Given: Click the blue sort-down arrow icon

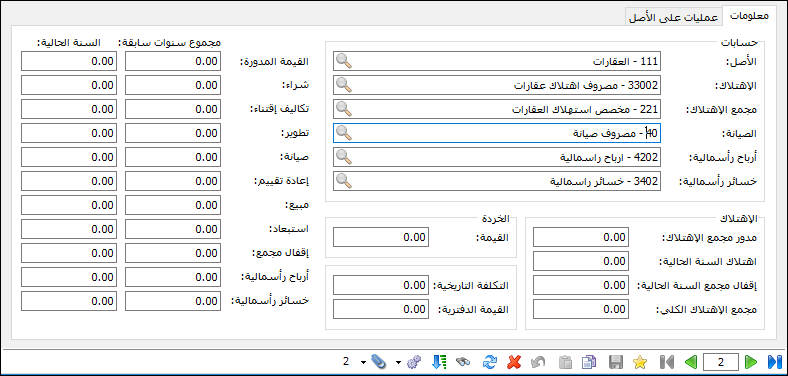Looking at the screenshot, I should tap(439, 361).
